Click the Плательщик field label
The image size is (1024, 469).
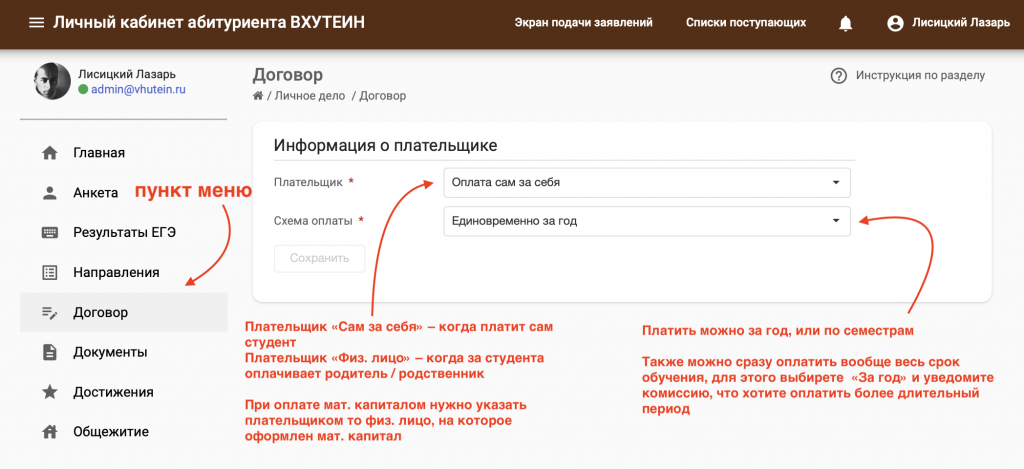pos(308,183)
